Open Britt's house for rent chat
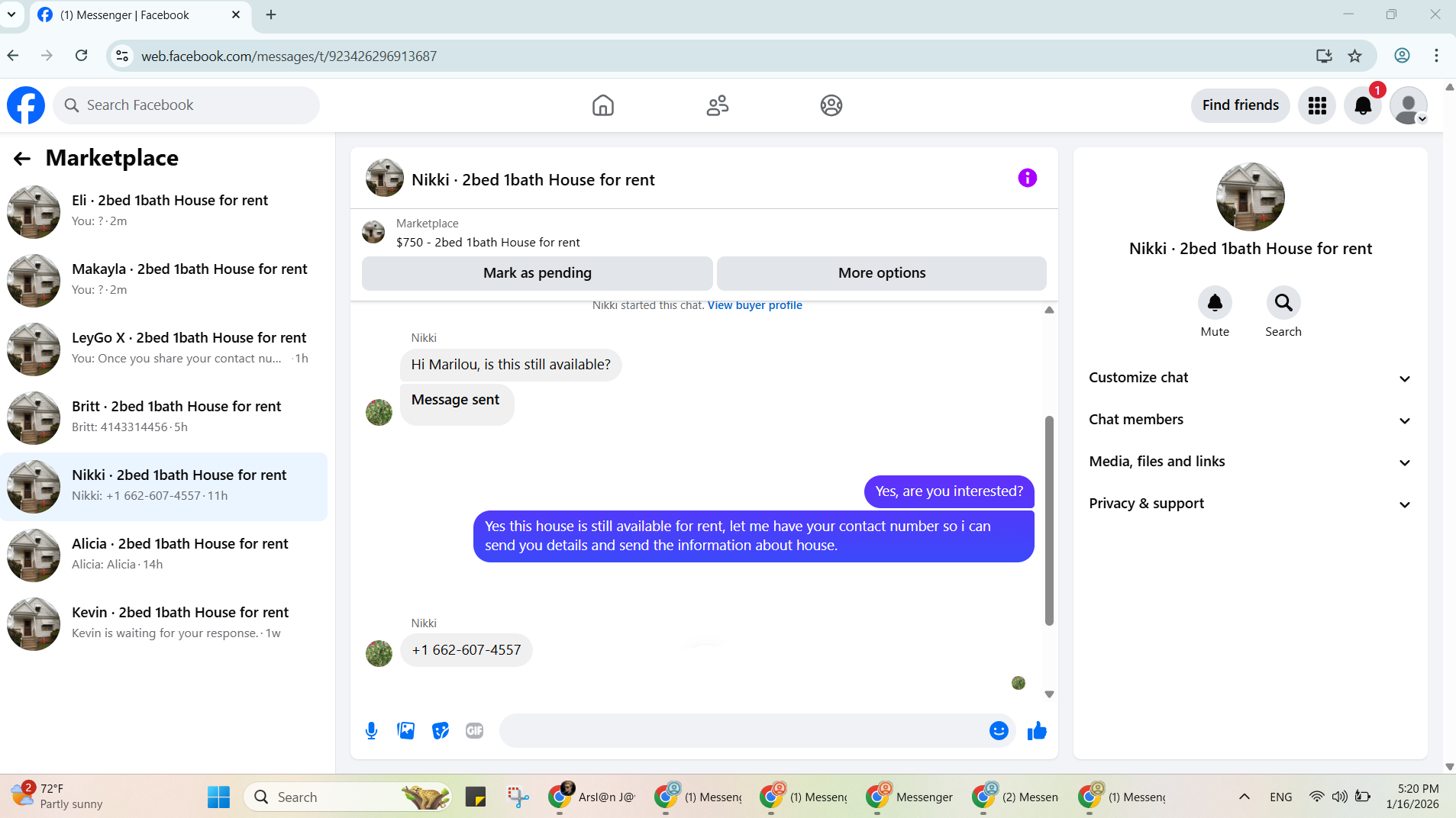The height and width of the screenshot is (818, 1456). click(164, 417)
